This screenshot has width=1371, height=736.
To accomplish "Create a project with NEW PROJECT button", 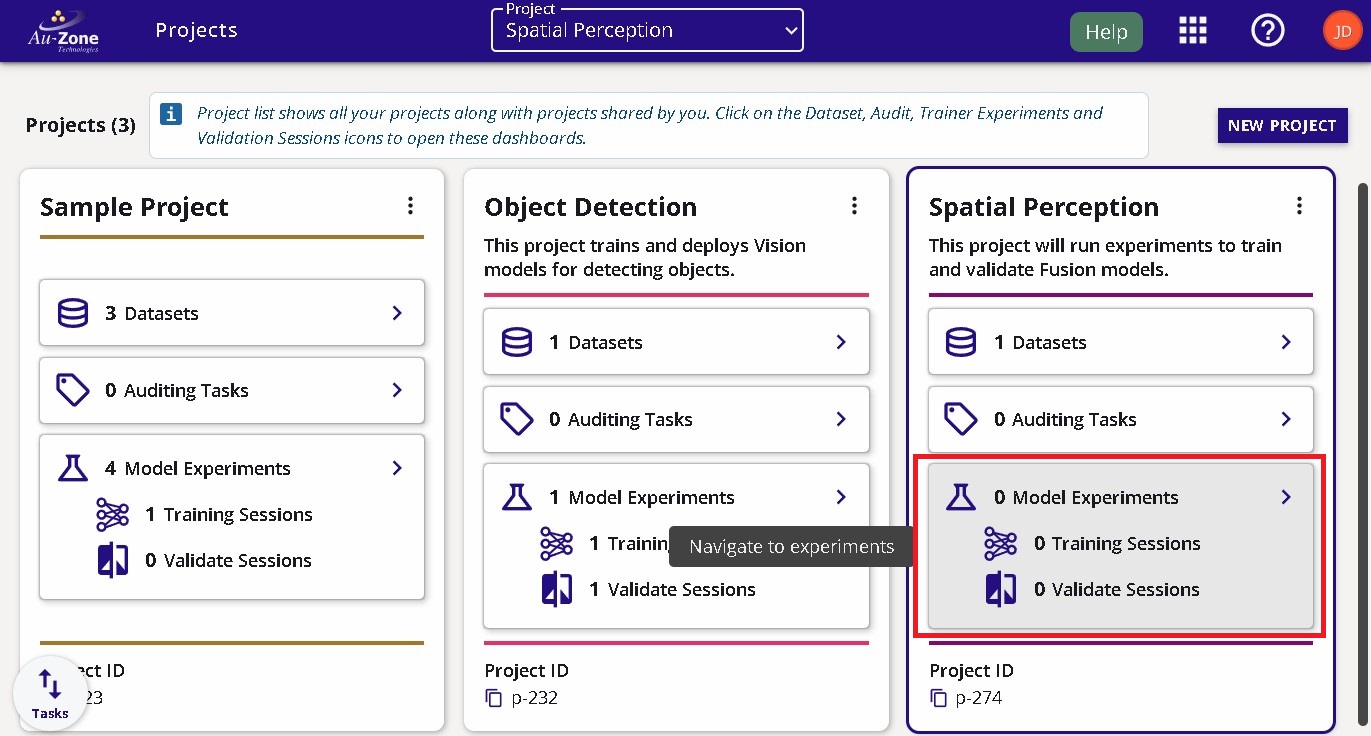I will pos(1282,126).
